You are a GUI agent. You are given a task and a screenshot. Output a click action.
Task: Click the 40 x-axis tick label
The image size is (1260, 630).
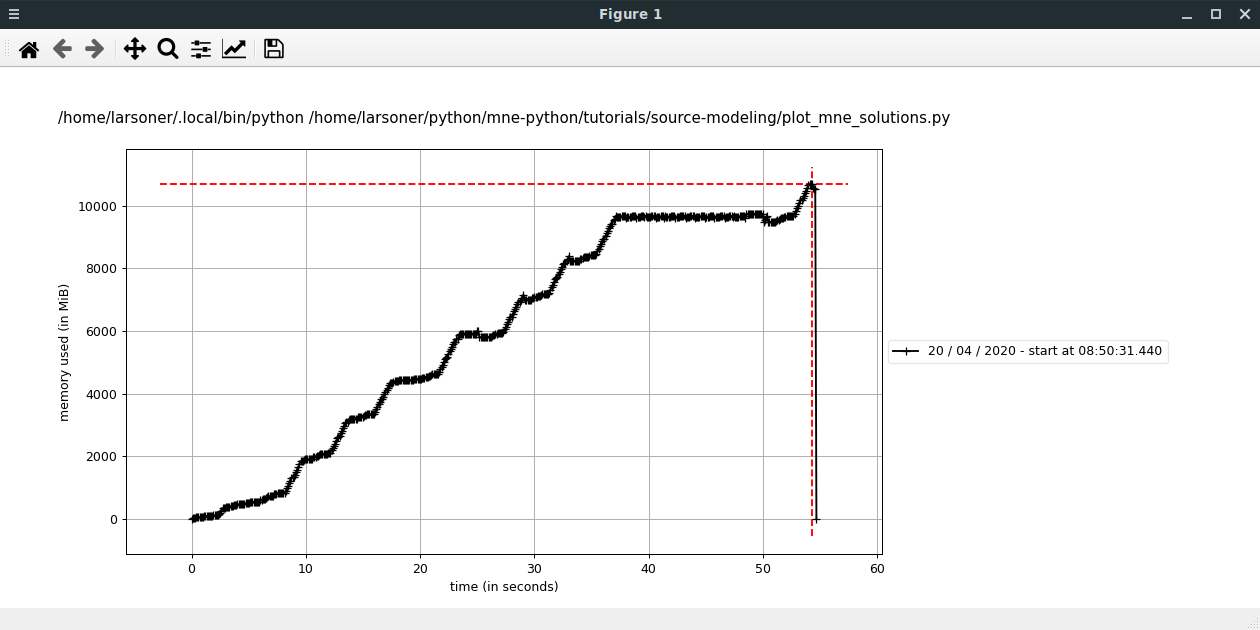pyautogui.click(x=649, y=568)
